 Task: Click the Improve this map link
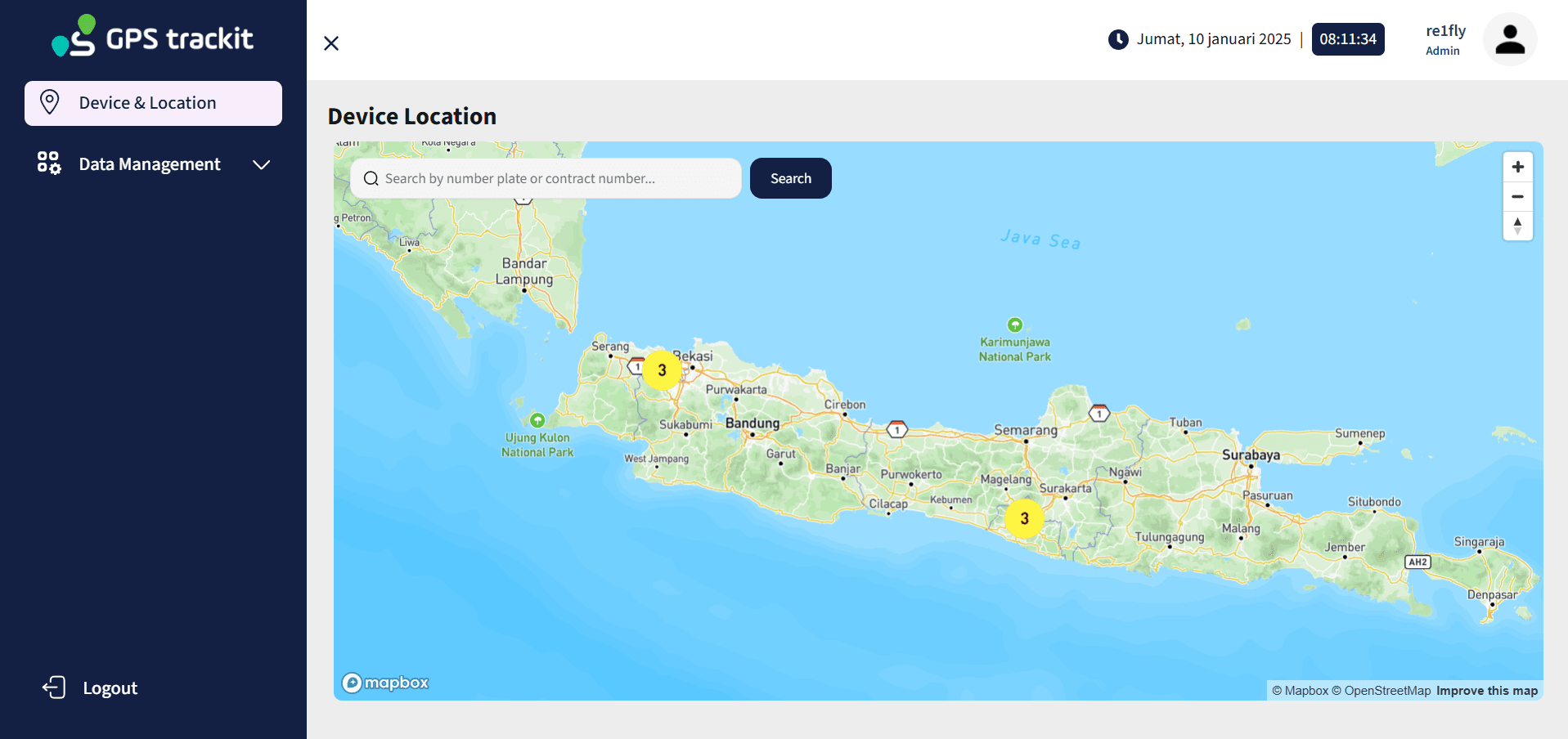(x=1486, y=690)
